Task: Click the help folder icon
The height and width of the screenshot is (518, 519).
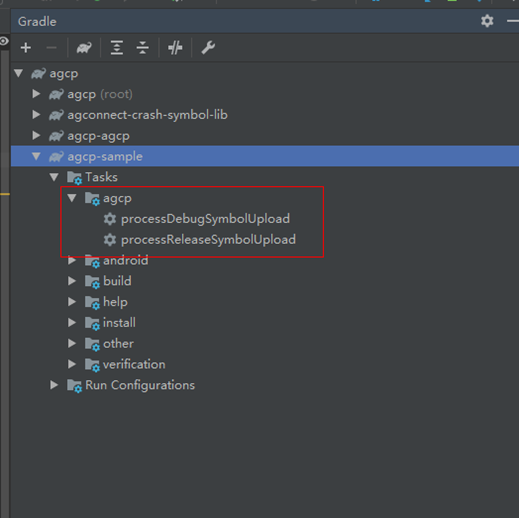Action: [92, 302]
